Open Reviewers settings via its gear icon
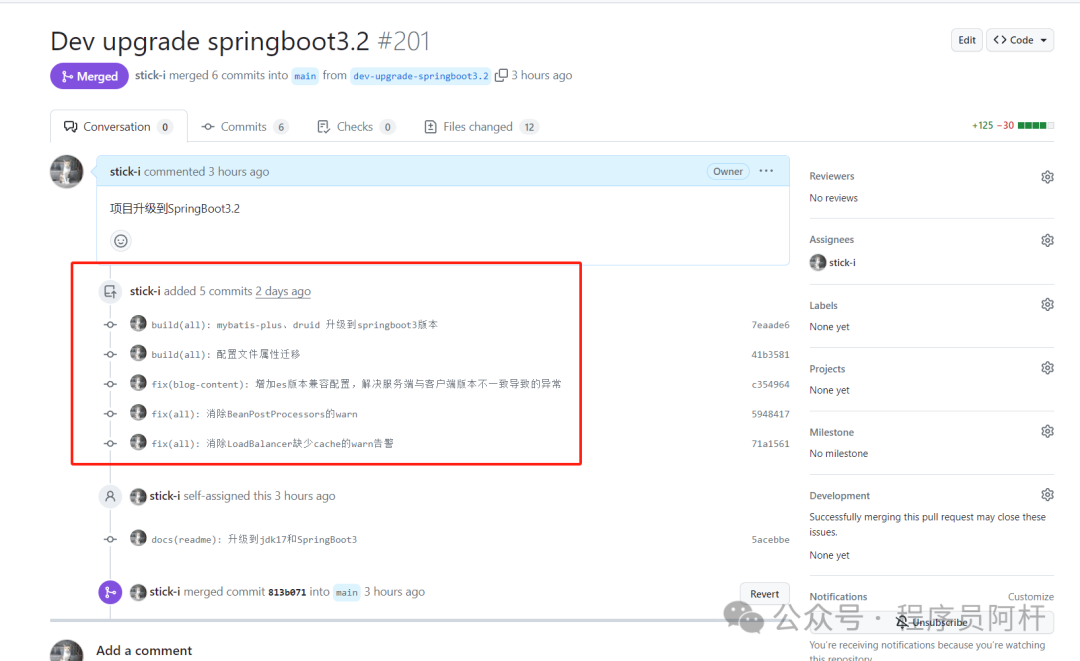The height and width of the screenshot is (661, 1080). [x=1047, y=176]
